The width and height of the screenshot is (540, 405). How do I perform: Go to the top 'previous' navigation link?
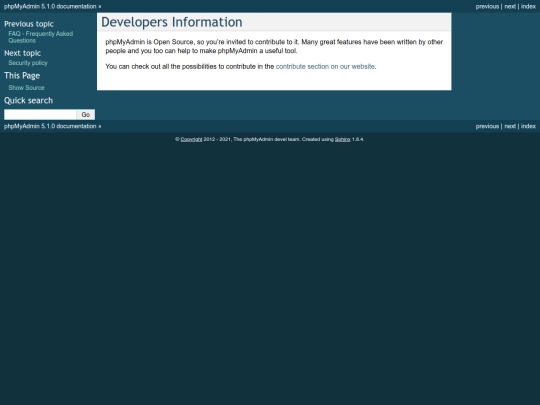(x=487, y=7)
